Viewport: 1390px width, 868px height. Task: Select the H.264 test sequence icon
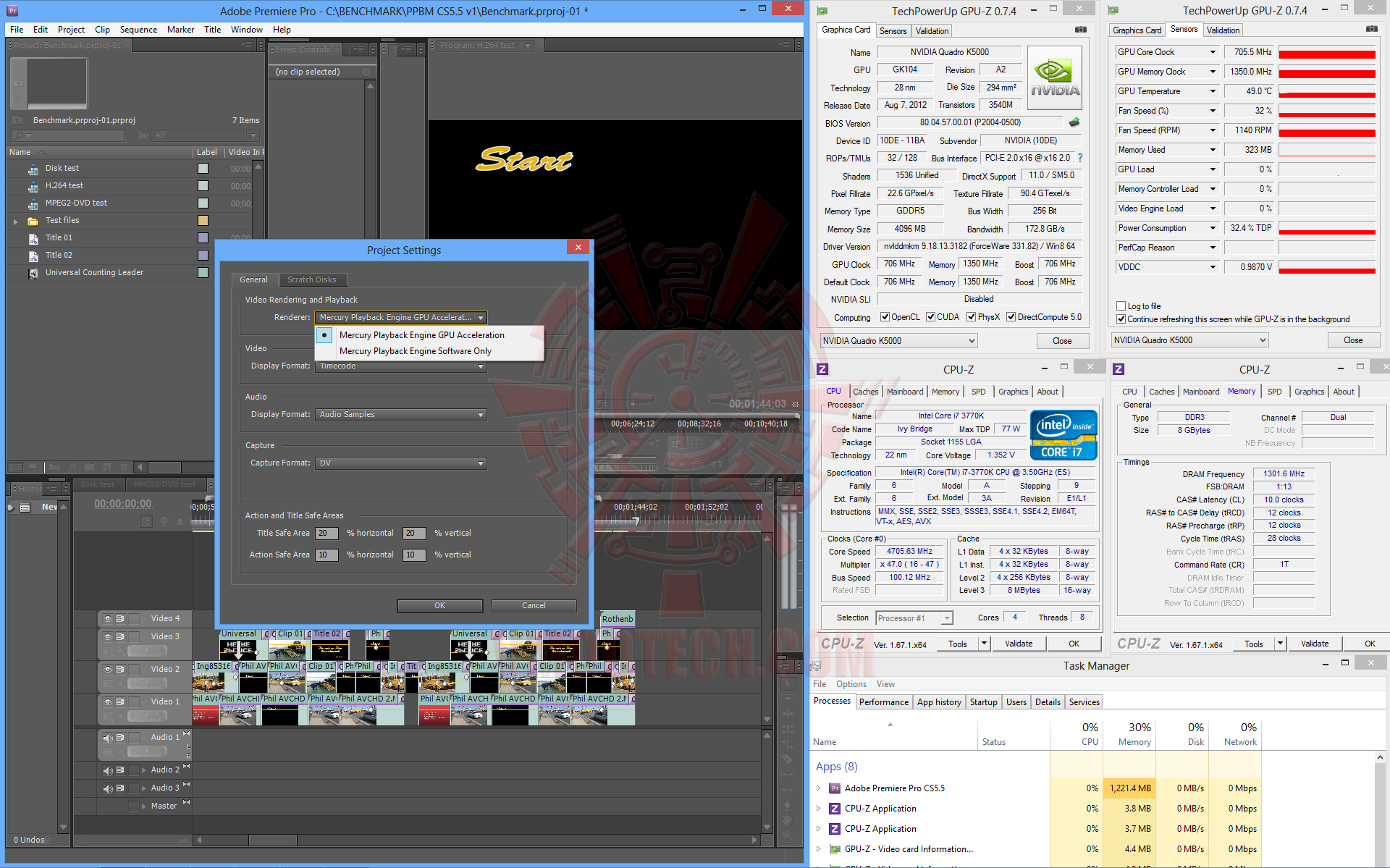coord(33,186)
